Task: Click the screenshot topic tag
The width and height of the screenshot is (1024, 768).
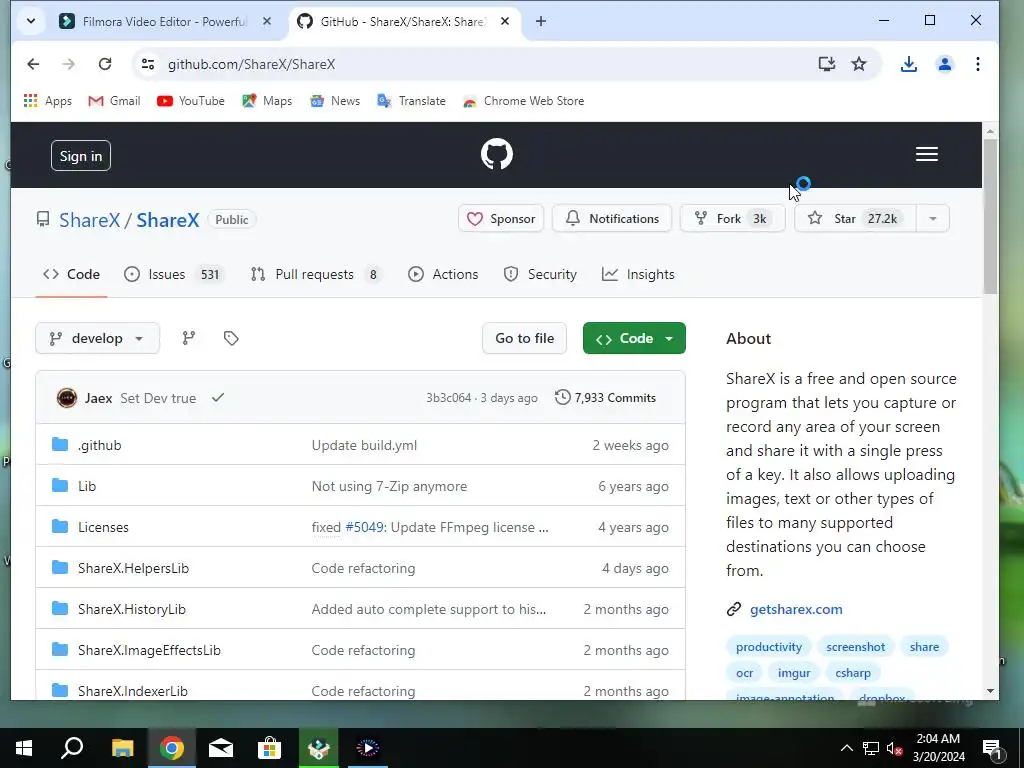Action: point(856,647)
